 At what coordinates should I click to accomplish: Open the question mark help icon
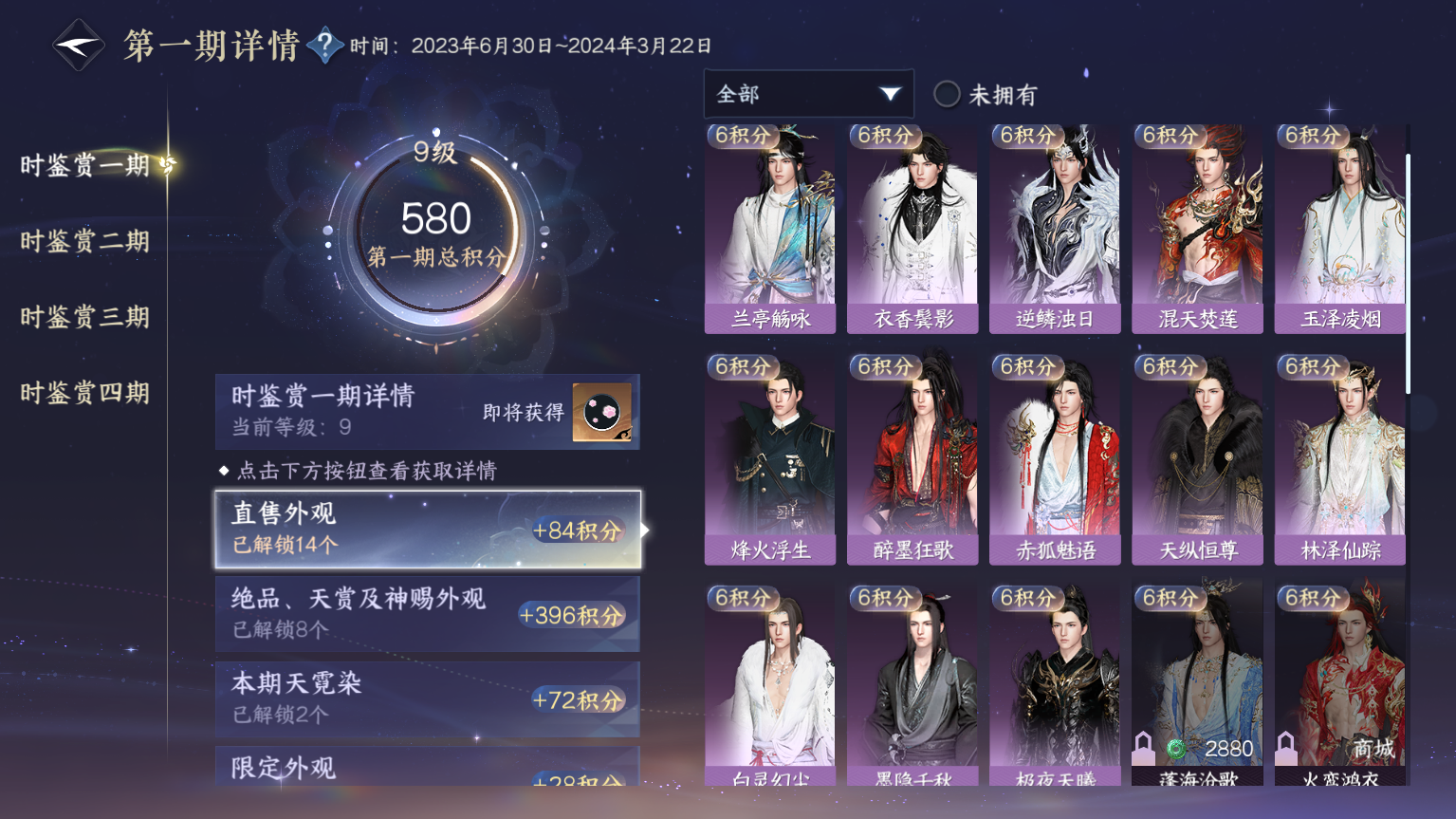324,46
